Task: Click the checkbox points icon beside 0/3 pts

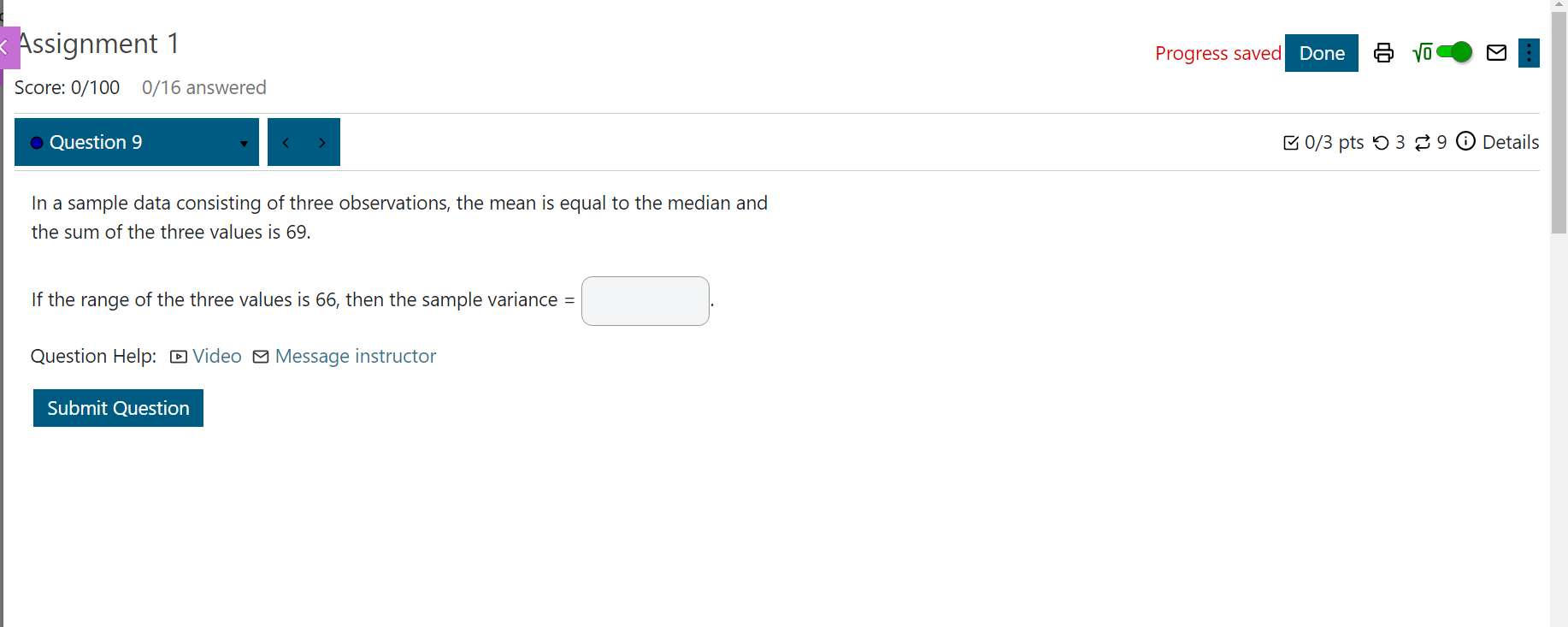Action: point(1291,142)
